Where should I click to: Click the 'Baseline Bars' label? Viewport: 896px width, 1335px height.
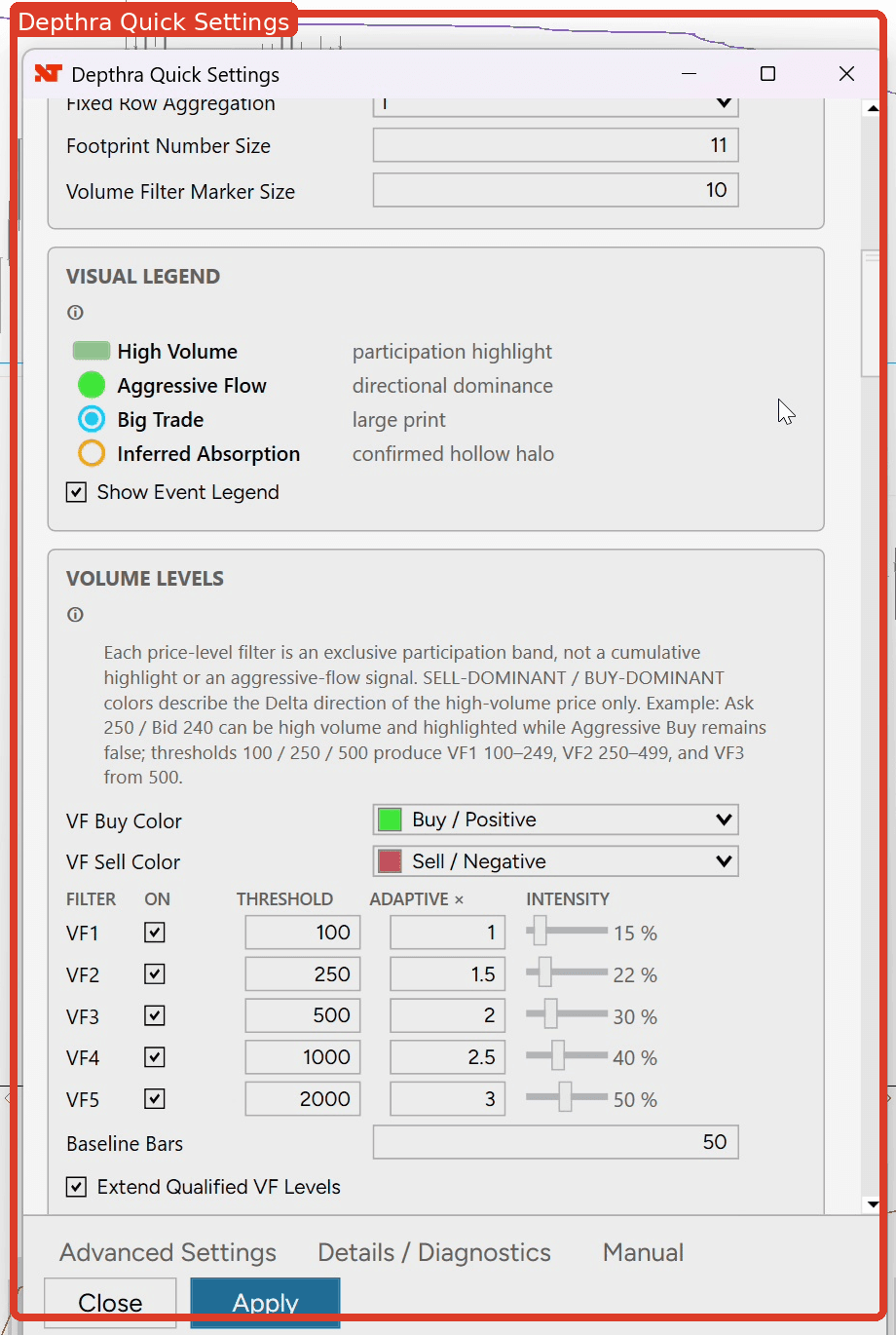point(125,1144)
